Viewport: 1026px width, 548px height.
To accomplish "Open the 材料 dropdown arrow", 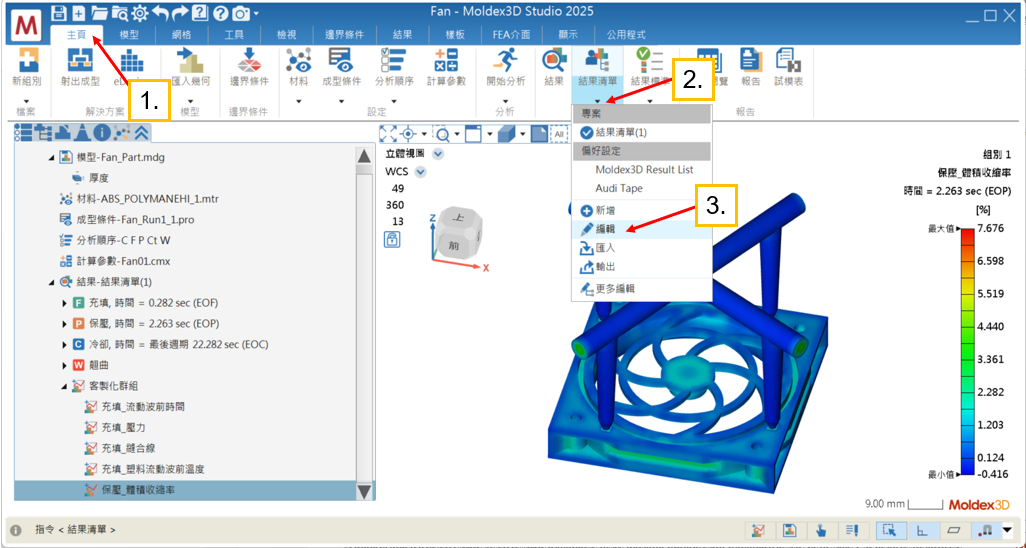I will point(298,101).
